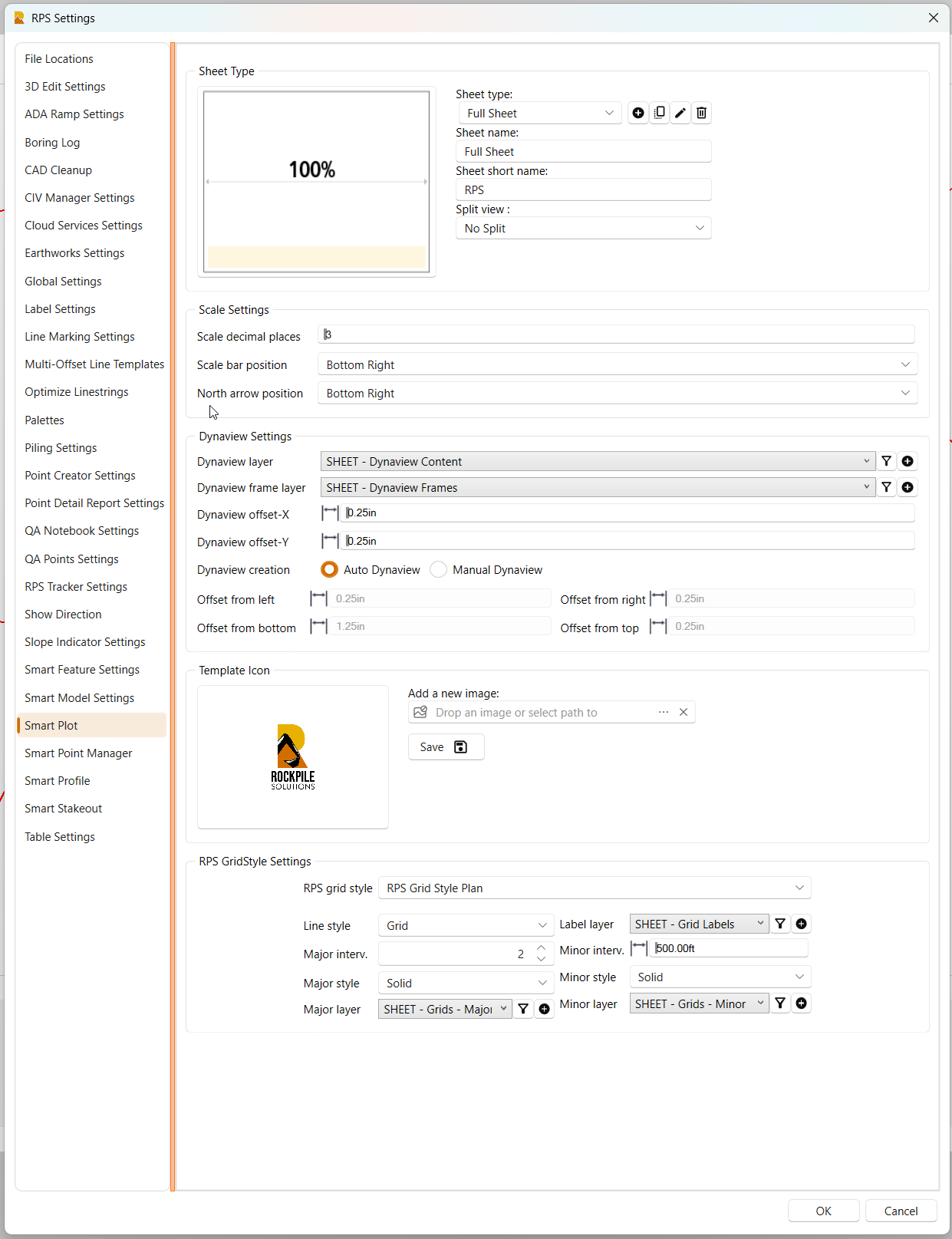Click filter icon next to Label layer
952x1239 pixels.
(x=780, y=924)
